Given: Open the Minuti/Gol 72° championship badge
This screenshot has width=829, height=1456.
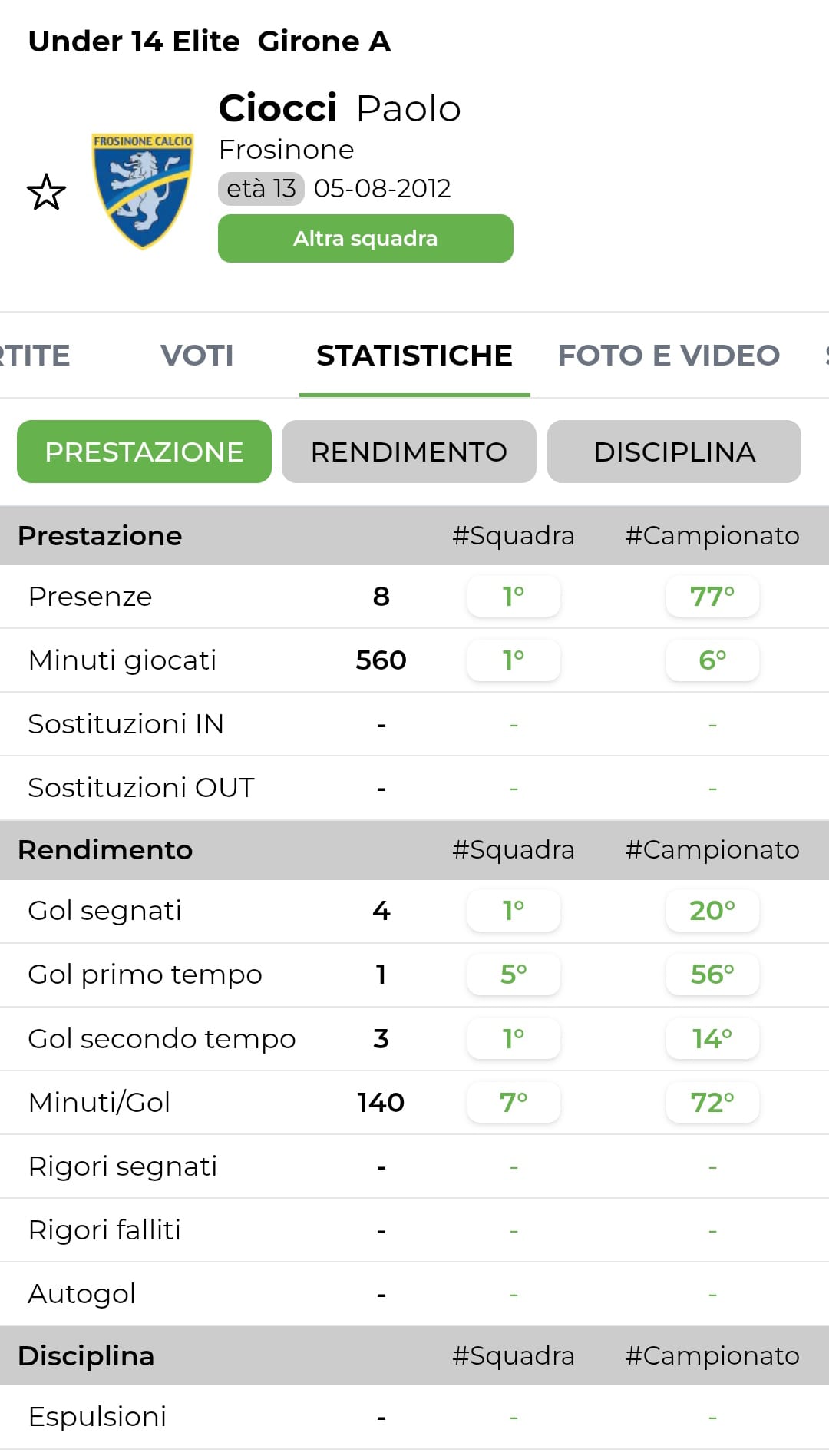Looking at the screenshot, I should (x=712, y=1103).
